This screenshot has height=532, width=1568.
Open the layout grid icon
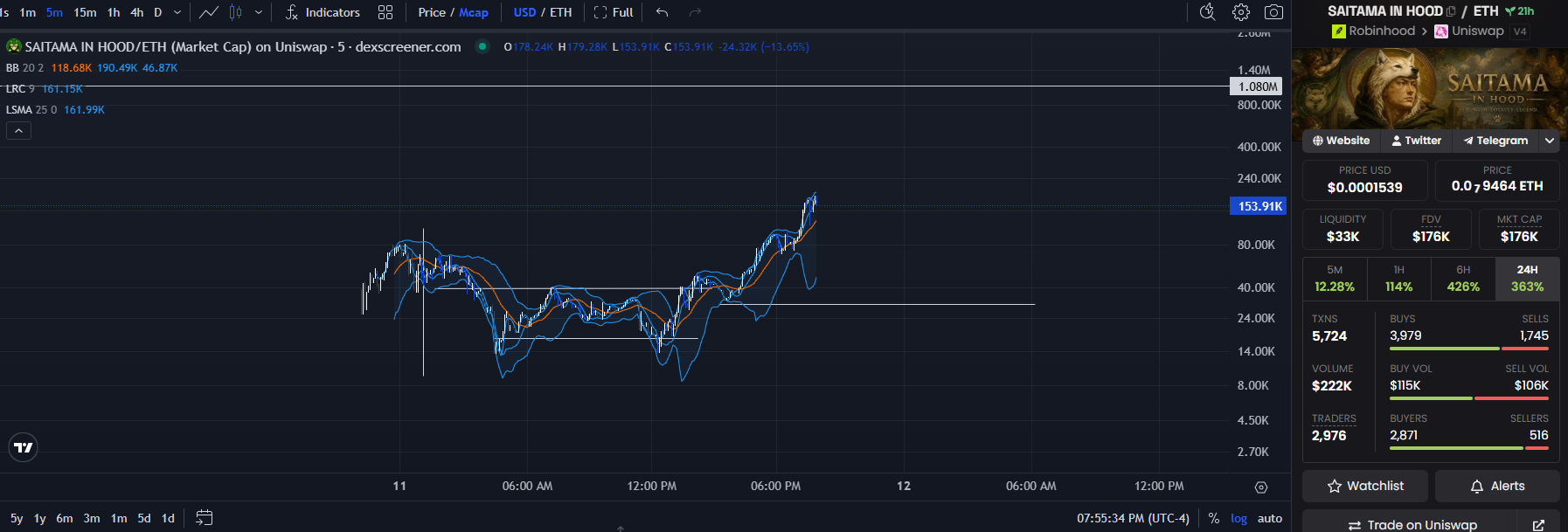pos(385,12)
